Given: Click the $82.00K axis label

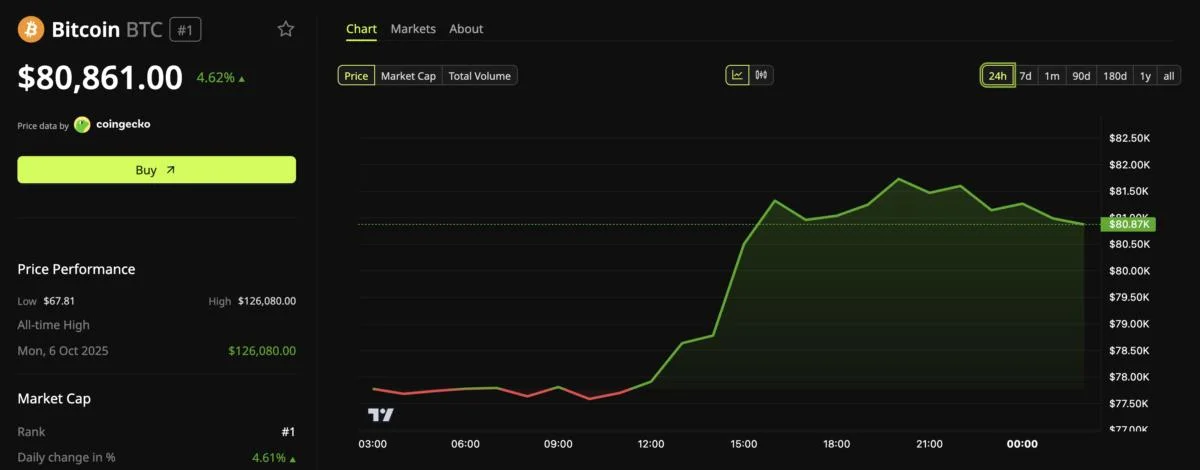Looking at the screenshot, I should tap(1131, 164).
